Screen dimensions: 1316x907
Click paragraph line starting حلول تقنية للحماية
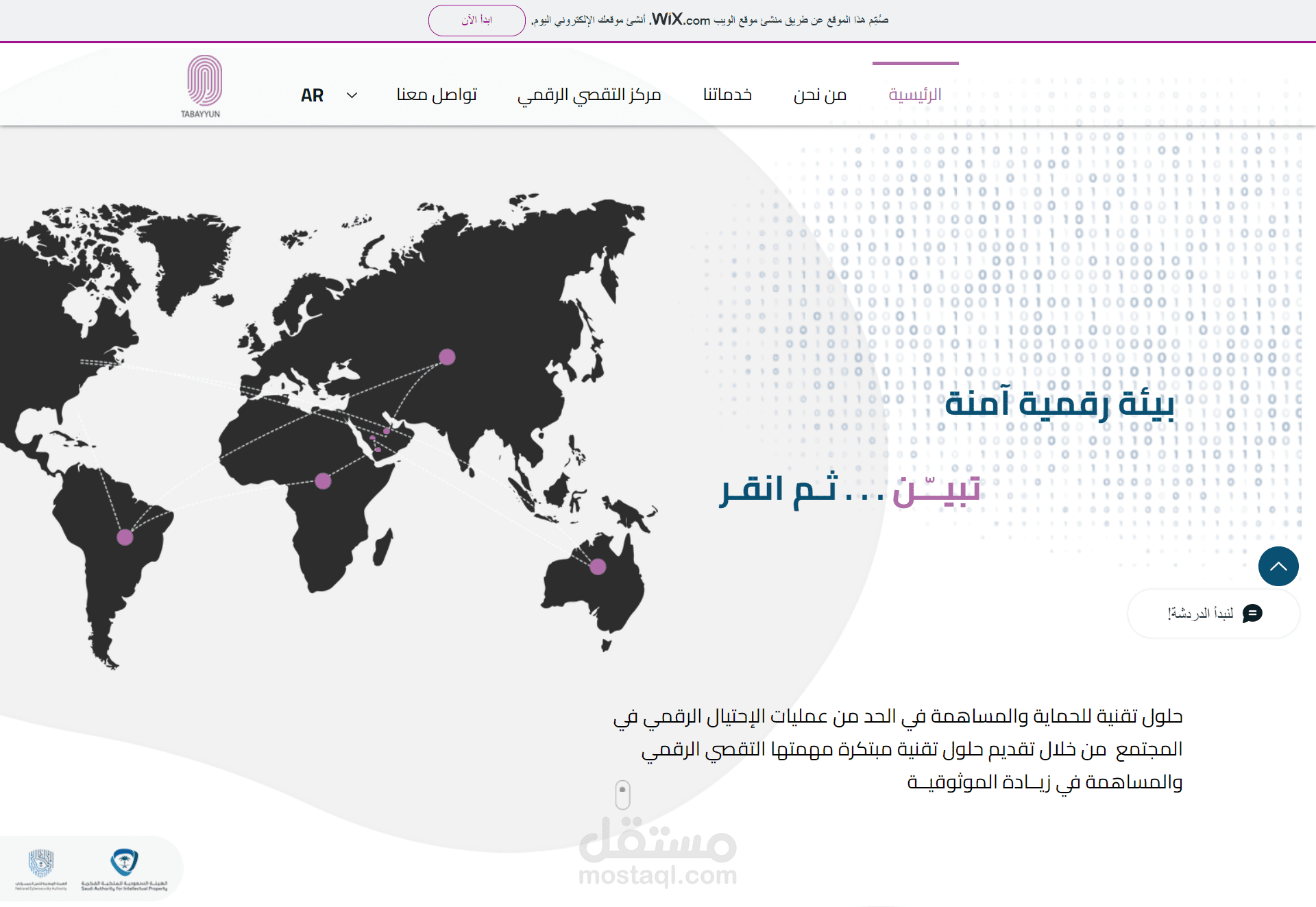[898, 716]
